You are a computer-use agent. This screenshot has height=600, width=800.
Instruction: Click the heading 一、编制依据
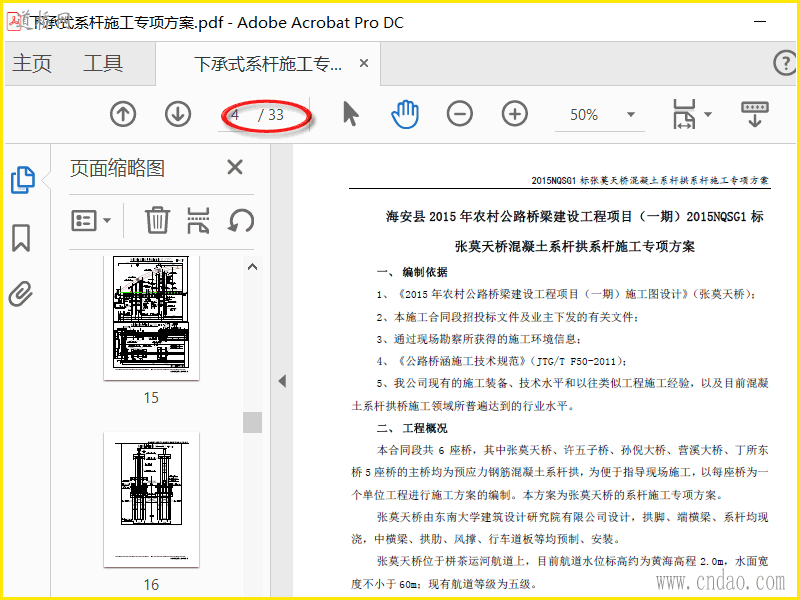(412, 272)
